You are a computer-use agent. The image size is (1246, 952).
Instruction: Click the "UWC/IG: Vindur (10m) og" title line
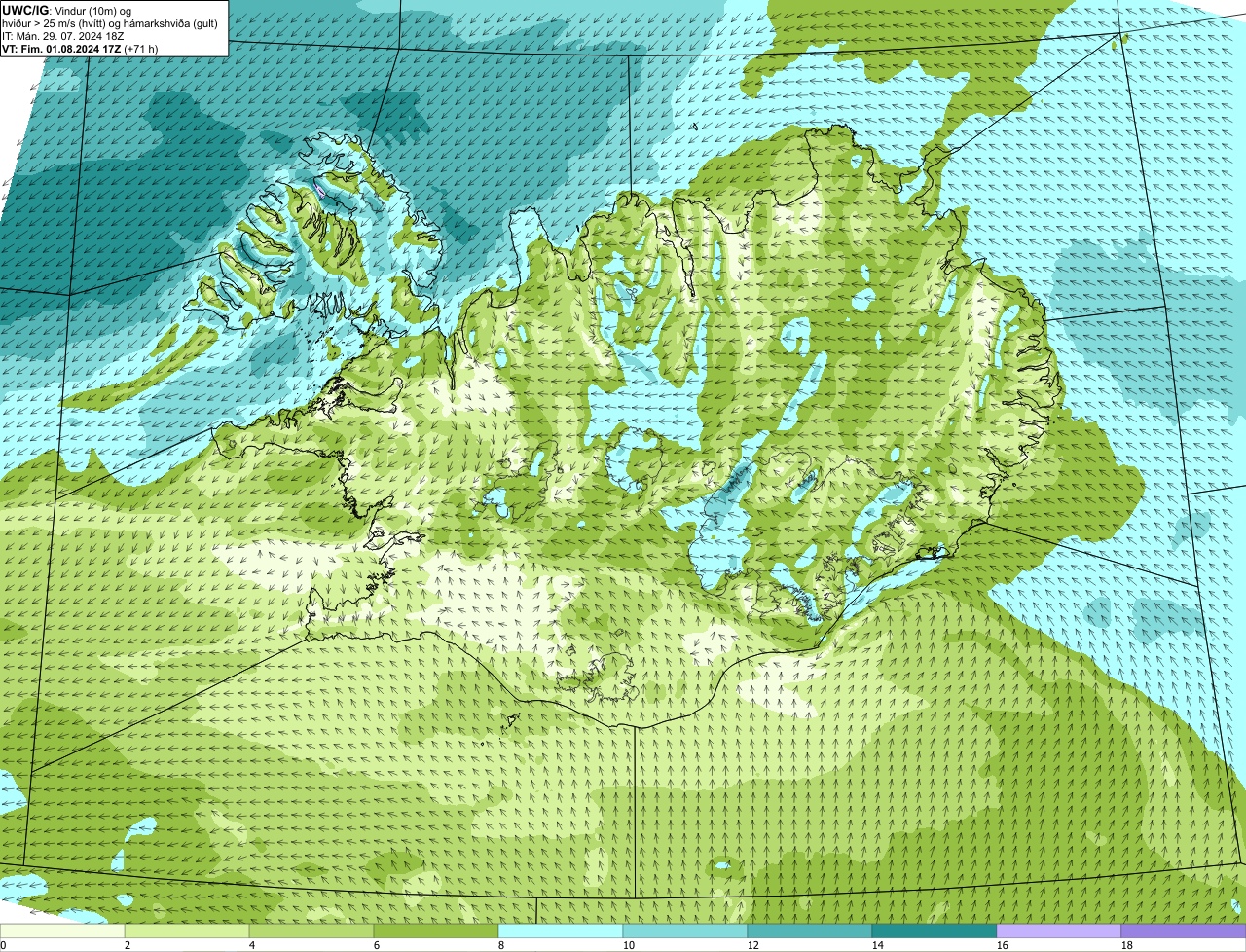point(67,10)
